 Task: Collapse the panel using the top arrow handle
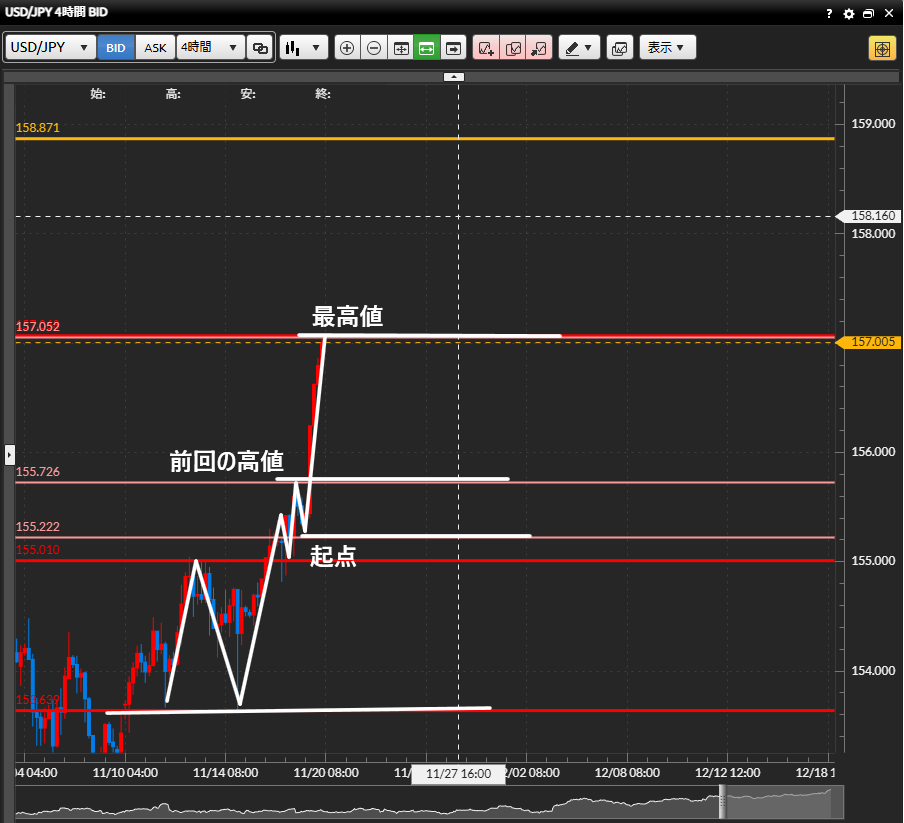point(454,77)
